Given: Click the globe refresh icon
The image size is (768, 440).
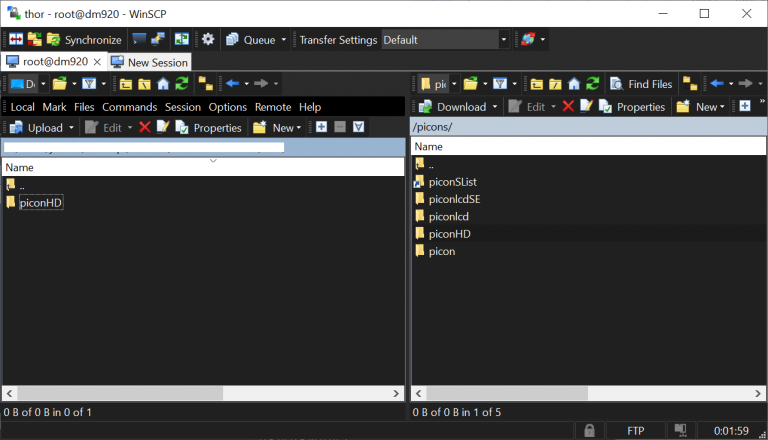Looking at the screenshot, I should pos(528,40).
